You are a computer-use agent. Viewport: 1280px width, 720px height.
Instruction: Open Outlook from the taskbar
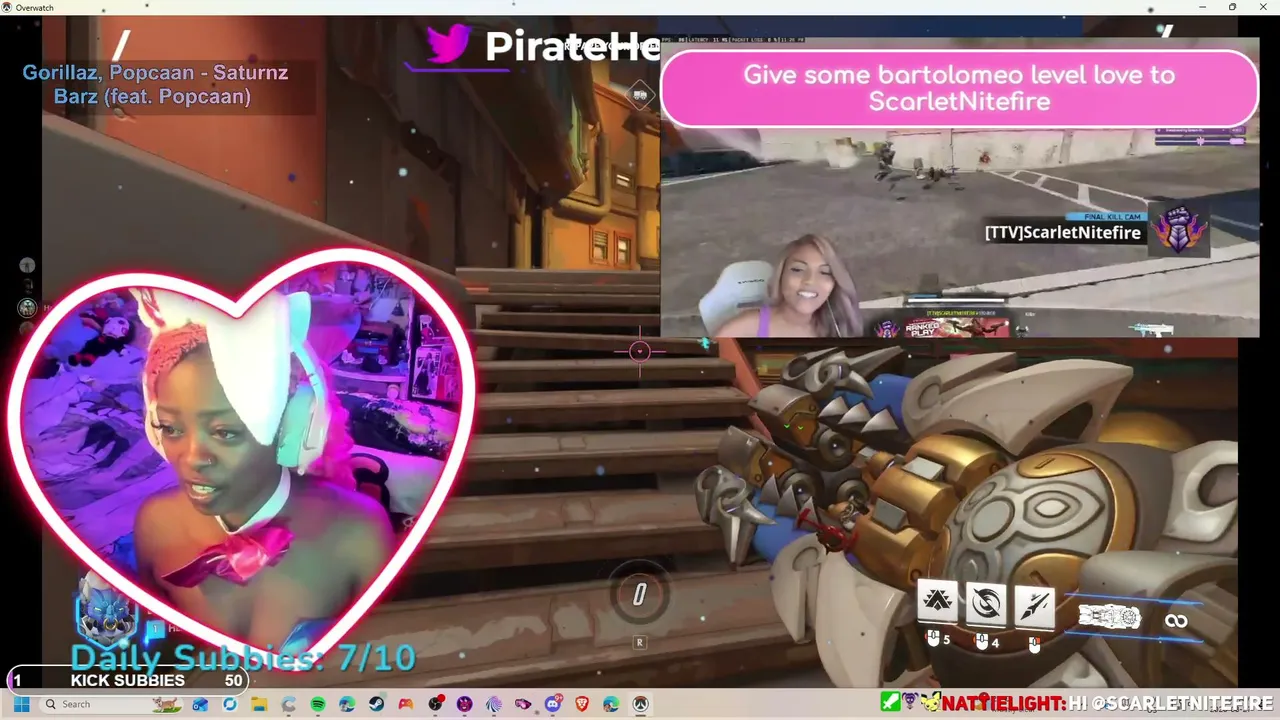[200, 704]
